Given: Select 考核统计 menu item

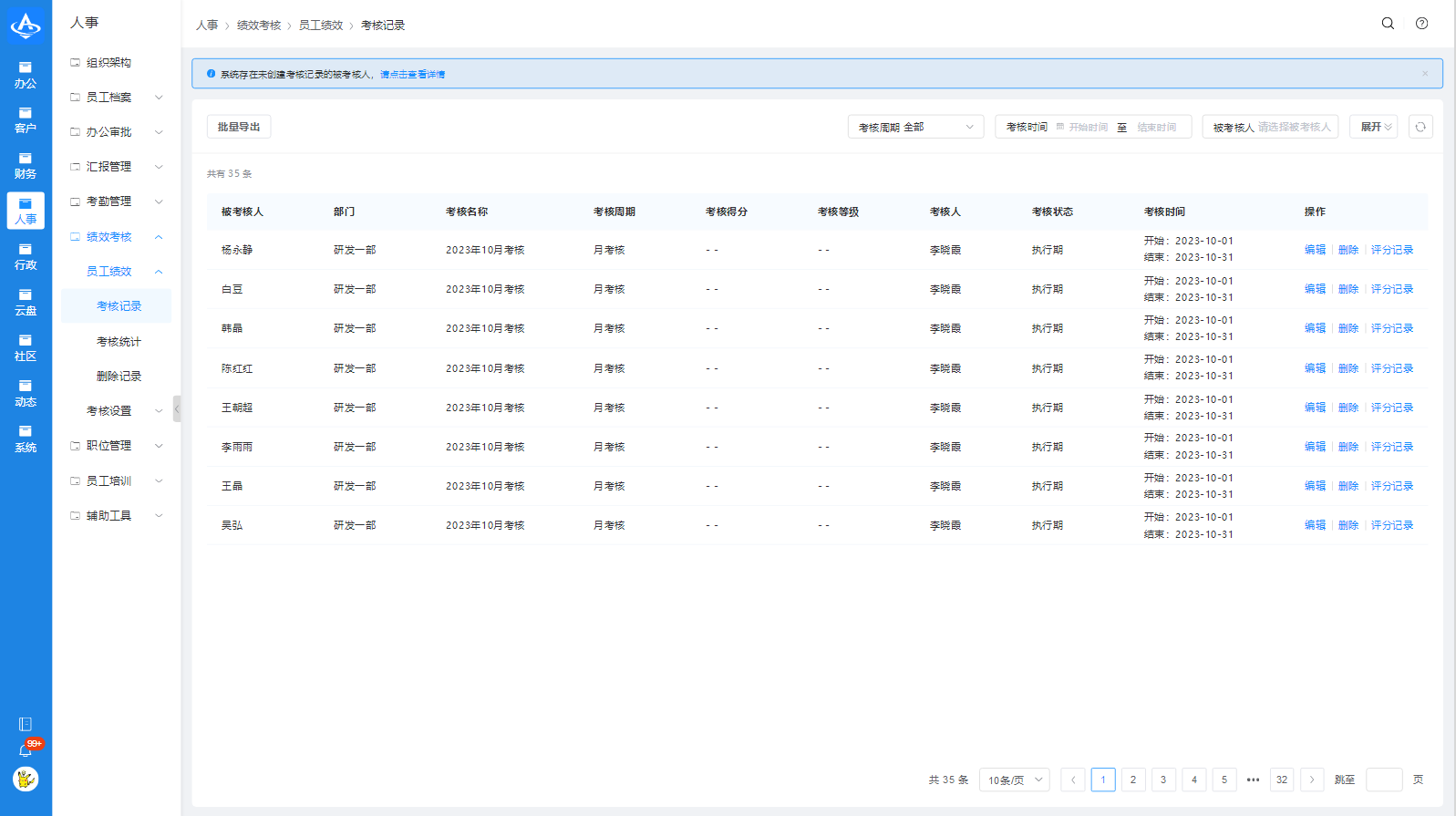Looking at the screenshot, I should click(x=118, y=342).
